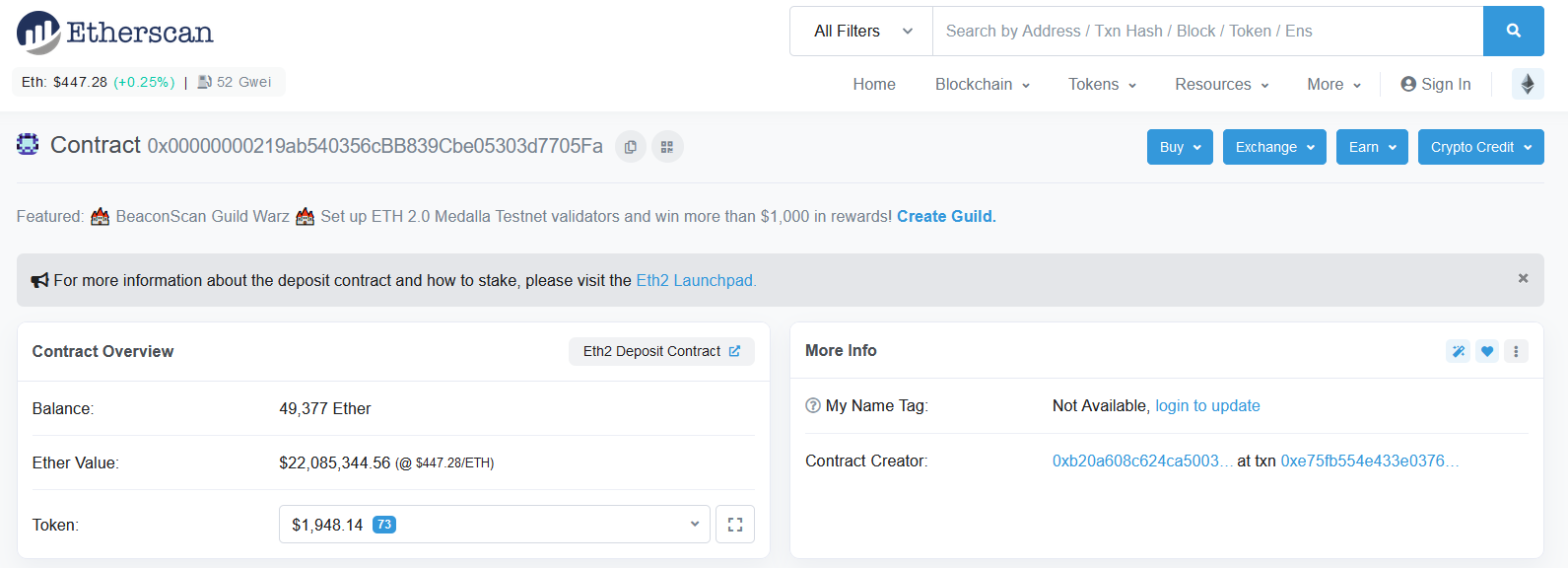Open the Buy dropdown
This screenshot has width=1568, height=568.
[x=1180, y=147]
